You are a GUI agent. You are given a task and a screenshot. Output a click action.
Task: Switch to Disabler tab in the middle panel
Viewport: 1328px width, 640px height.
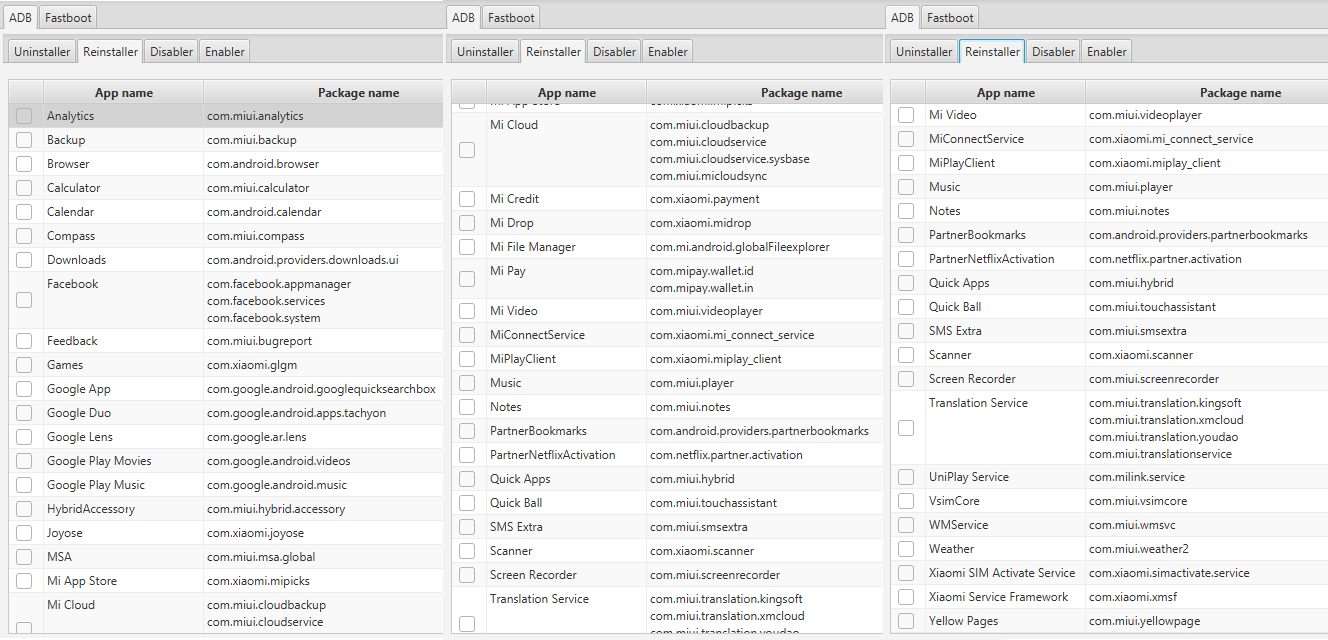pos(614,52)
